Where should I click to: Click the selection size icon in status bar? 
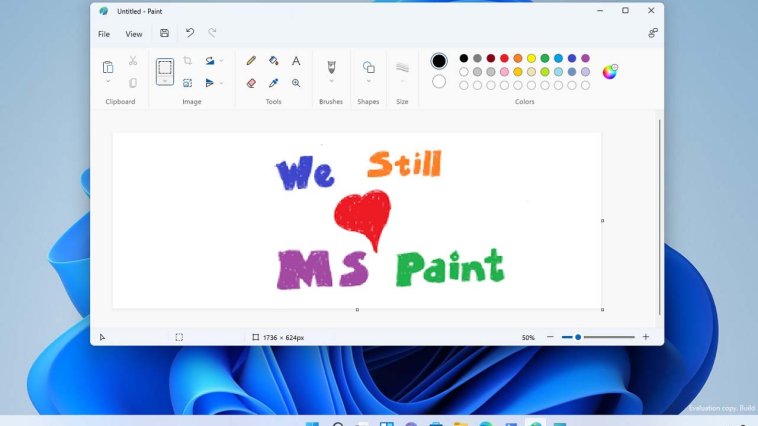pyautogui.click(x=179, y=337)
